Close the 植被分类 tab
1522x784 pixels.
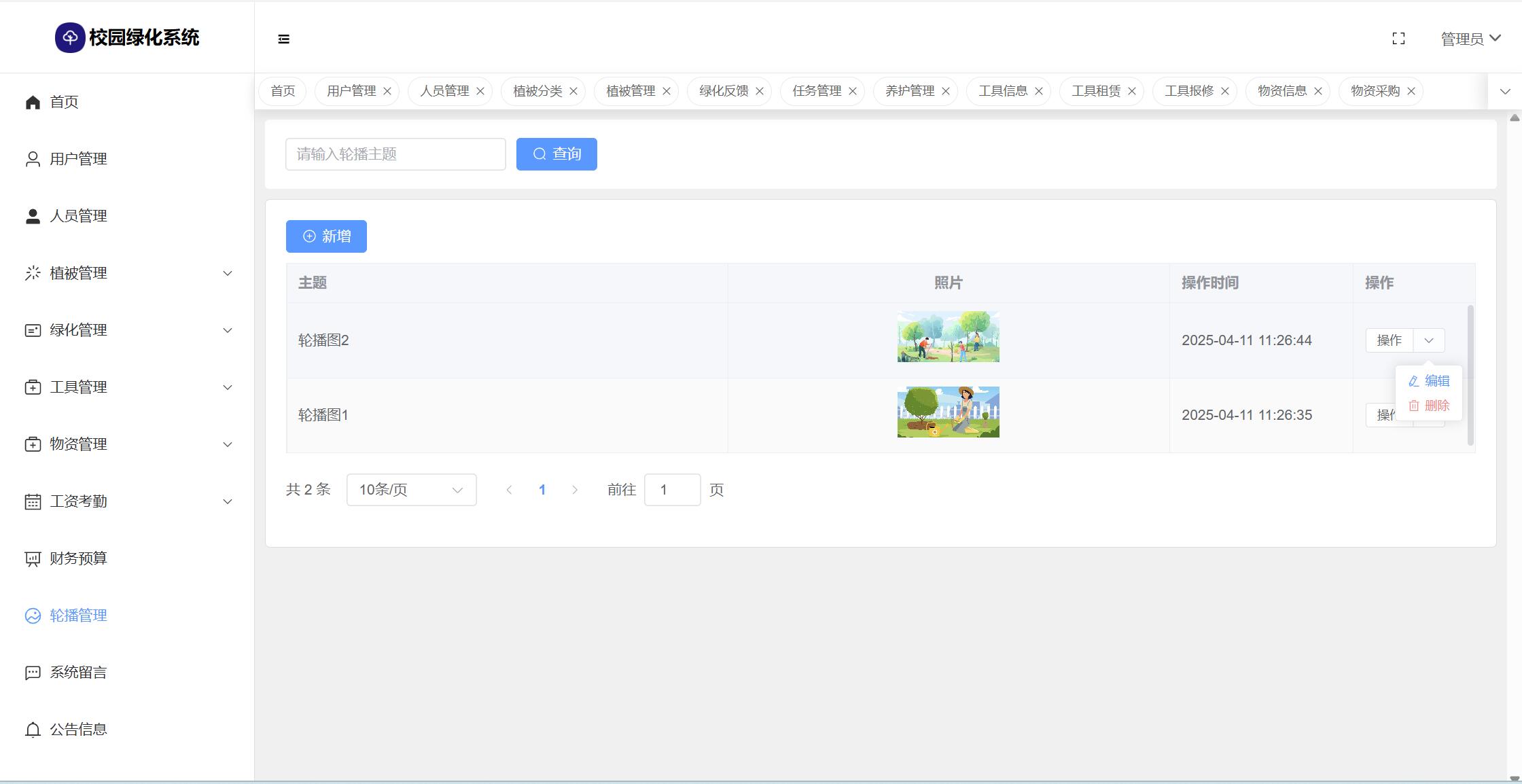pos(573,91)
